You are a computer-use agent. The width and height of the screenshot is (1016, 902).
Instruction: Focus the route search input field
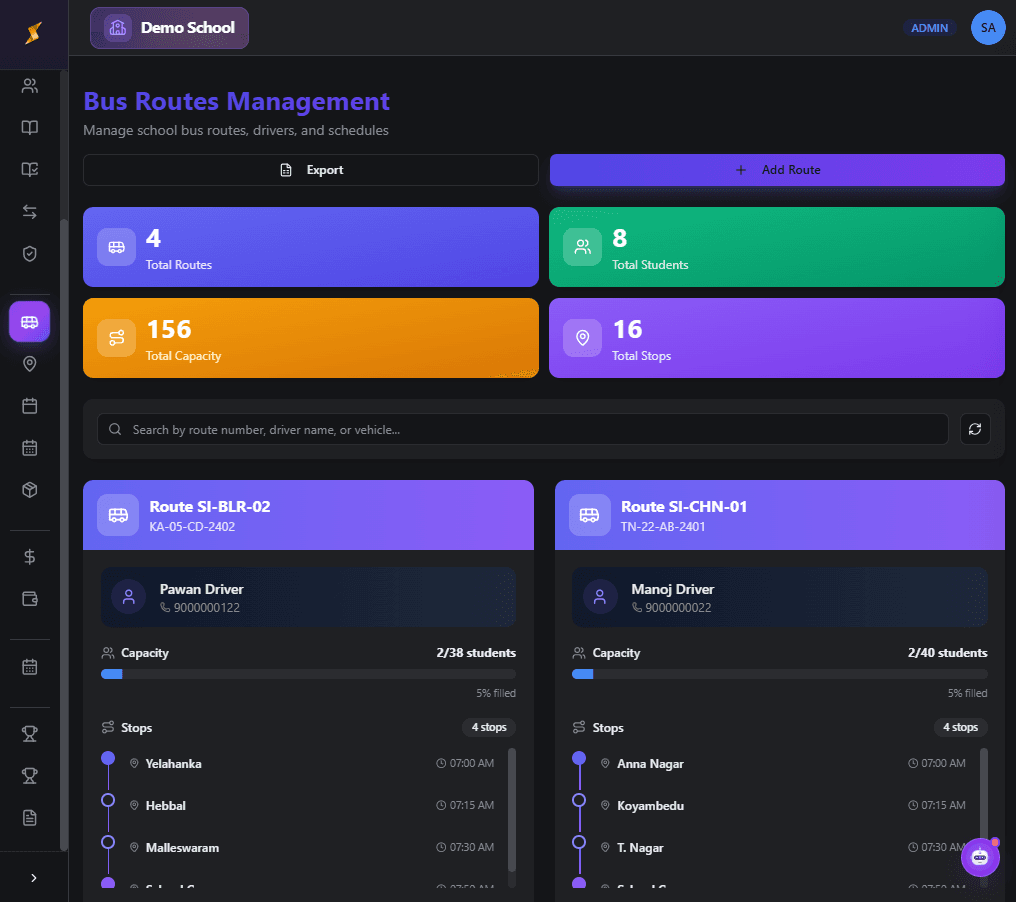pos(523,430)
